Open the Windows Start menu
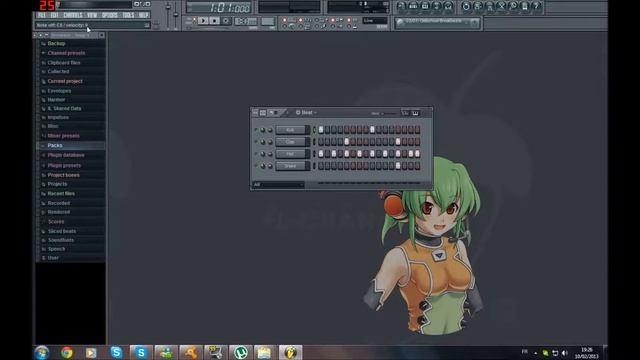 (x=42, y=352)
